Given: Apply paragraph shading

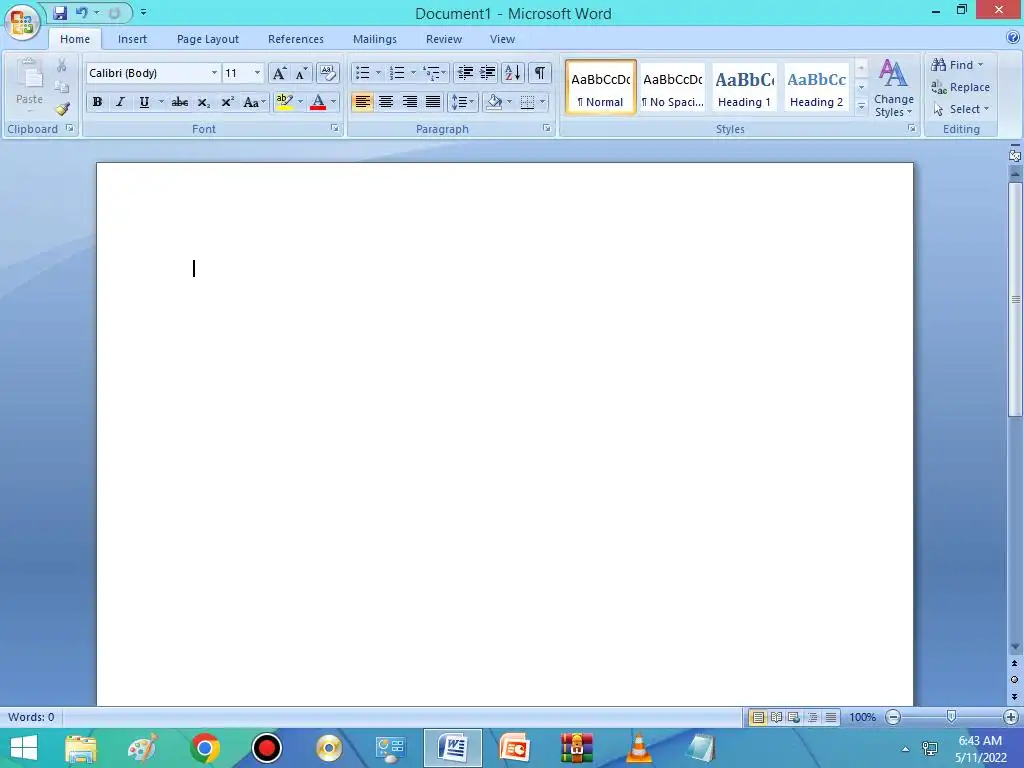Looking at the screenshot, I should (x=494, y=102).
